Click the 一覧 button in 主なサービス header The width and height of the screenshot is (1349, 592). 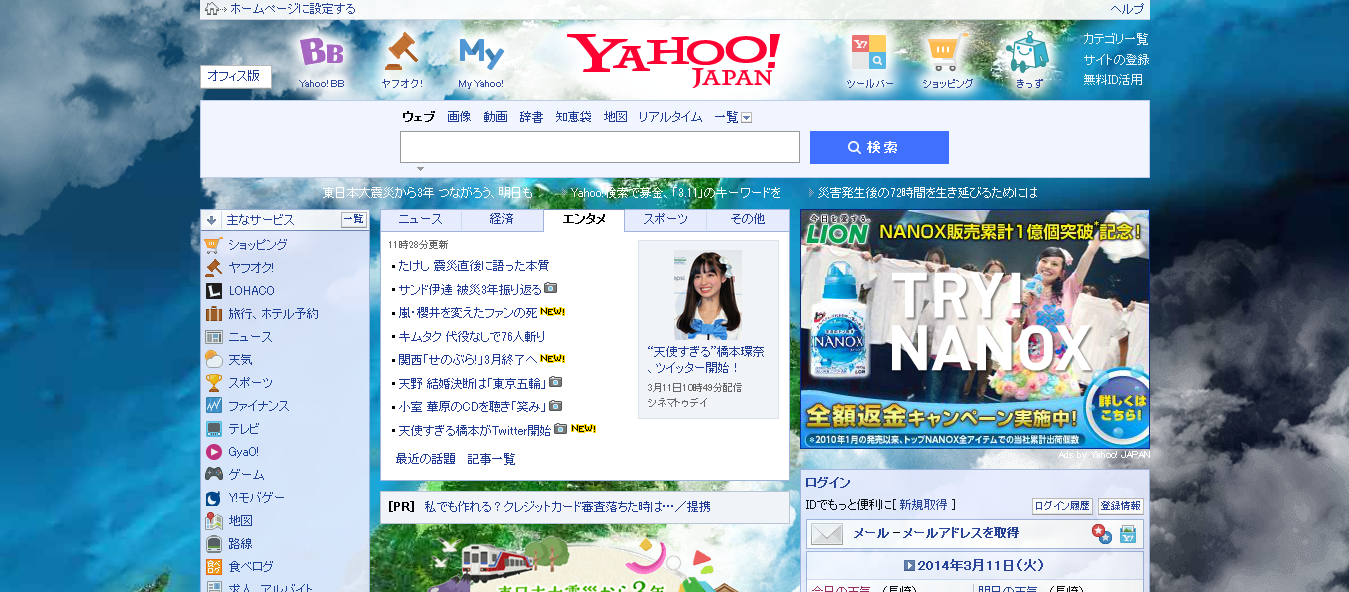point(354,220)
